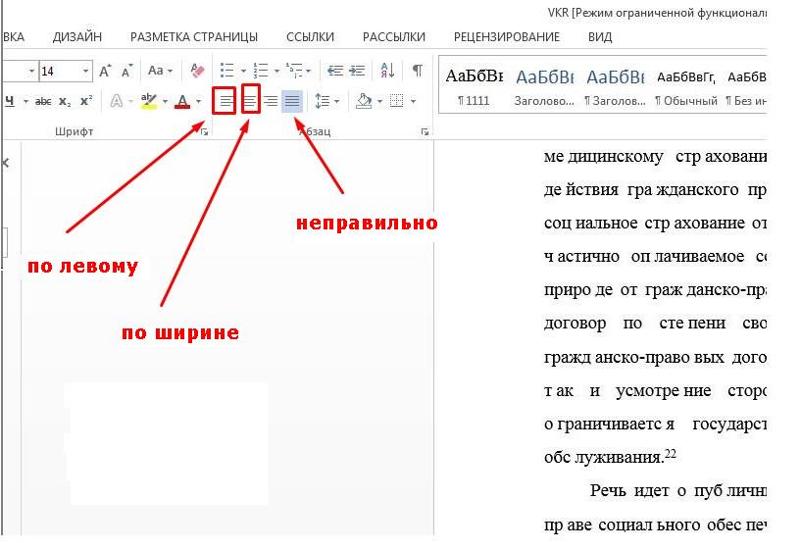Screen dimensions: 800x543
Task: Increase font size with Grow Font icon
Action: tap(105, 70)
